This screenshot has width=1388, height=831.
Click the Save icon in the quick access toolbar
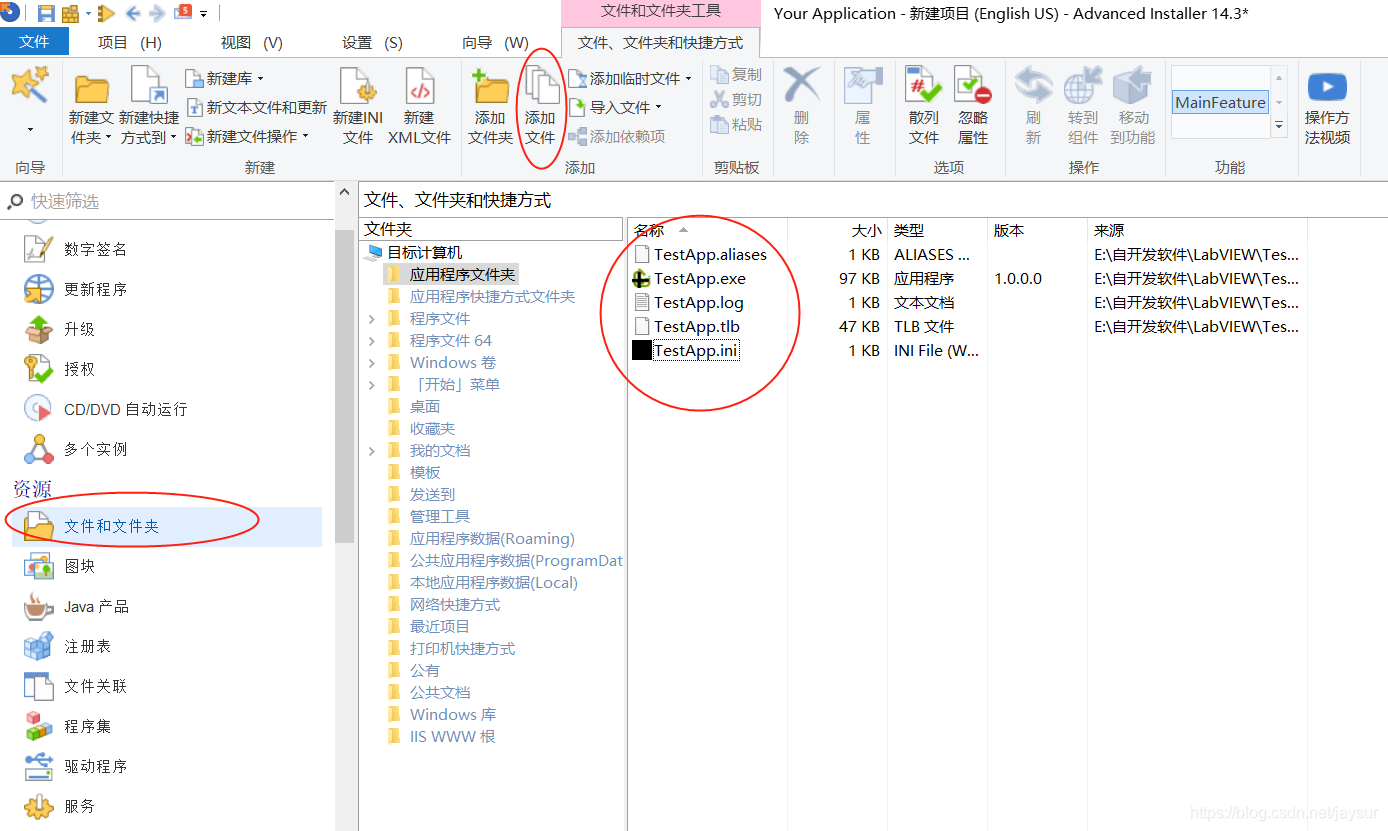[x=46, y=13]
